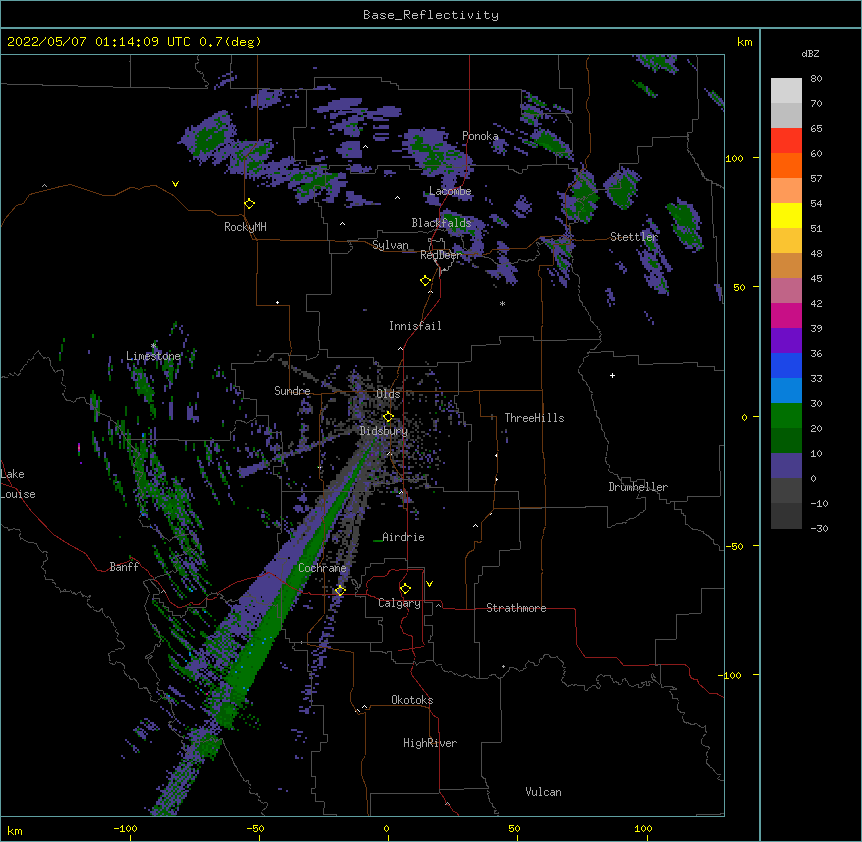Pick the purple 36-39 dBZ legend swatch
The width and height of the screenshot is (862, 842).
pos(786,341)
